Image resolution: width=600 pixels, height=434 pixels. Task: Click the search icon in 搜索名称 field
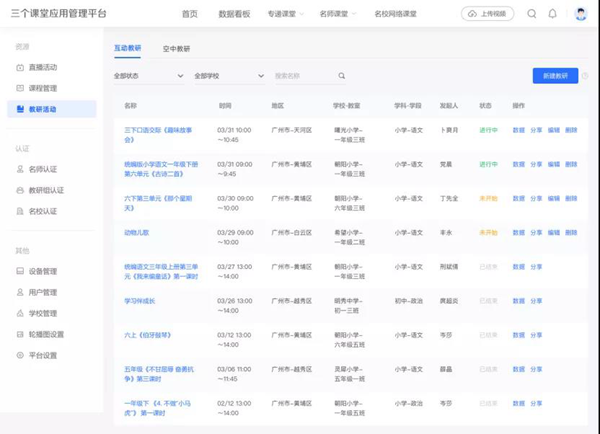[341, 76]
